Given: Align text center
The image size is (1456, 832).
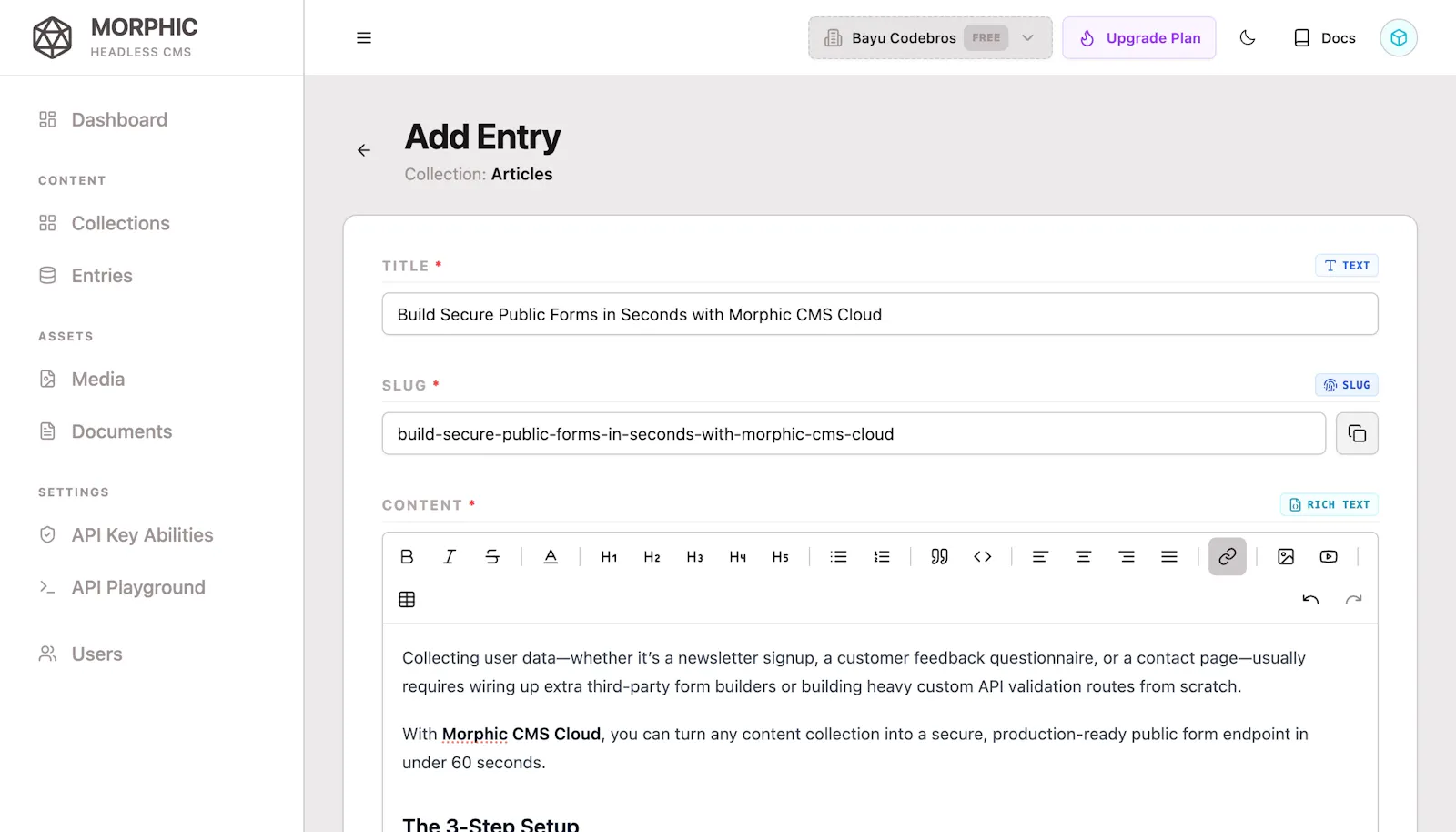Looking at the screenshot, I should click(1083, 556).
